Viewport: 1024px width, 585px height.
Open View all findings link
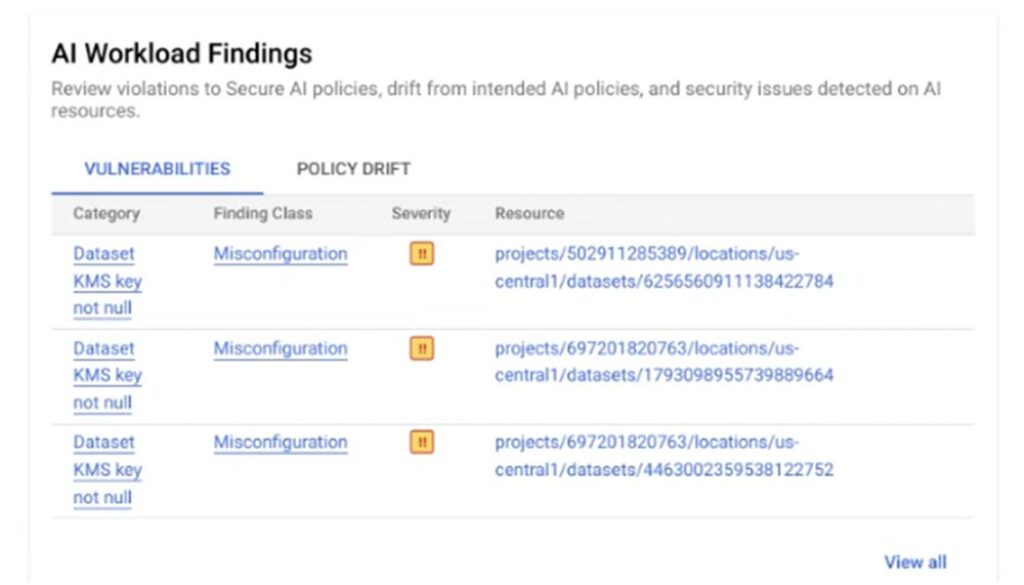tap(914, 562)
